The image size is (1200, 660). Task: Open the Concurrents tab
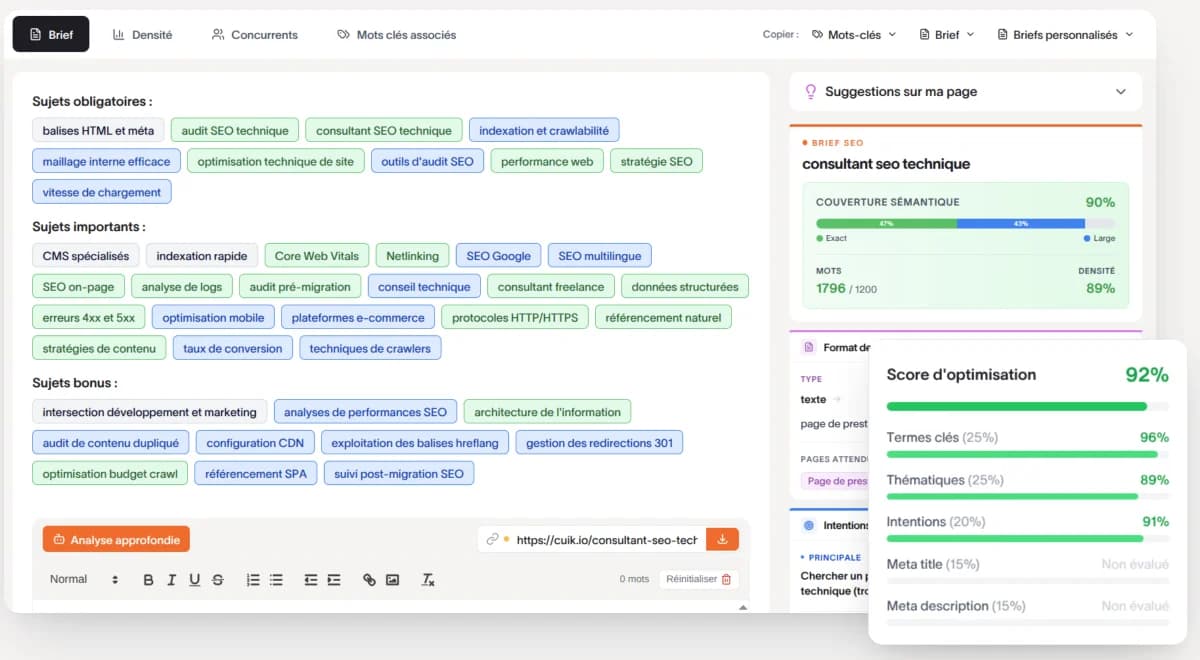tap(255, 34)
